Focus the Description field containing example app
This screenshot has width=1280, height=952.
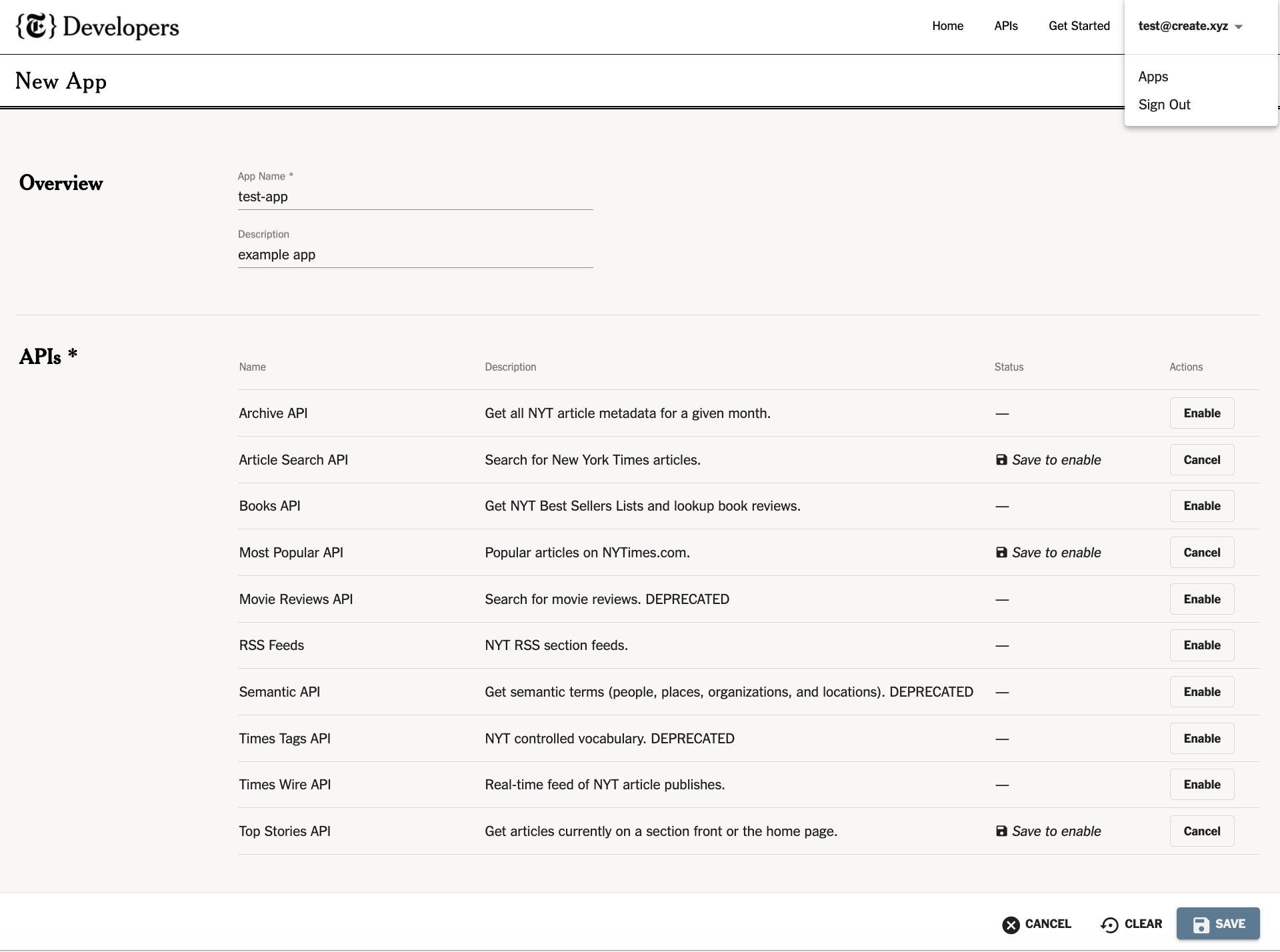[415, 255]
